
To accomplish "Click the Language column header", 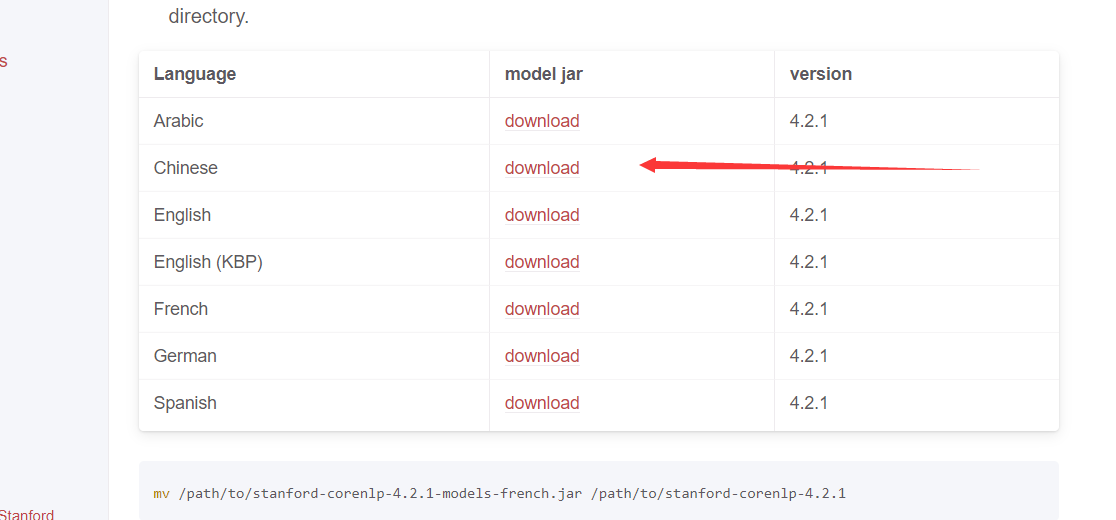I will click(x=195, y=74).
